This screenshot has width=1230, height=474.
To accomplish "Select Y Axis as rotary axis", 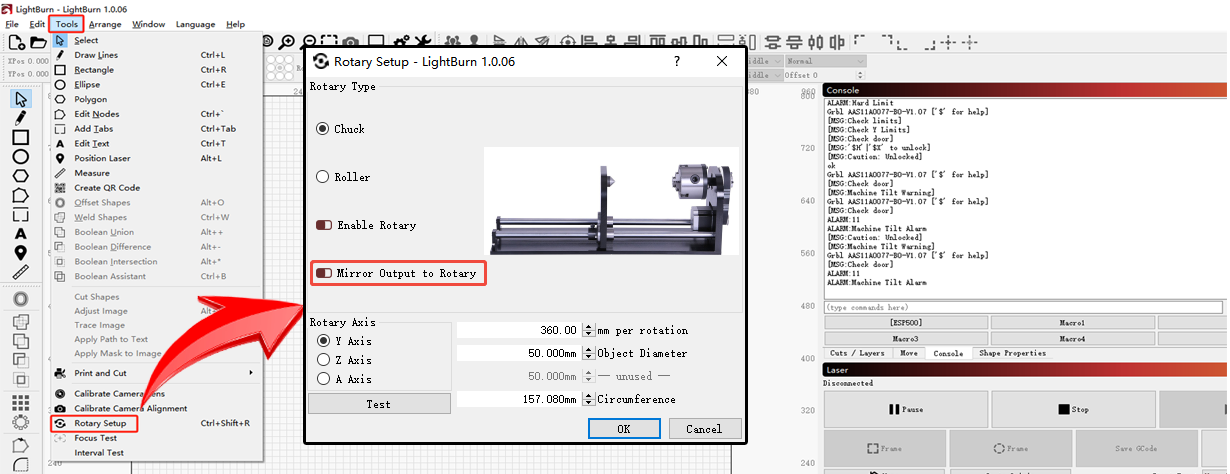I will tap(323, 341).
